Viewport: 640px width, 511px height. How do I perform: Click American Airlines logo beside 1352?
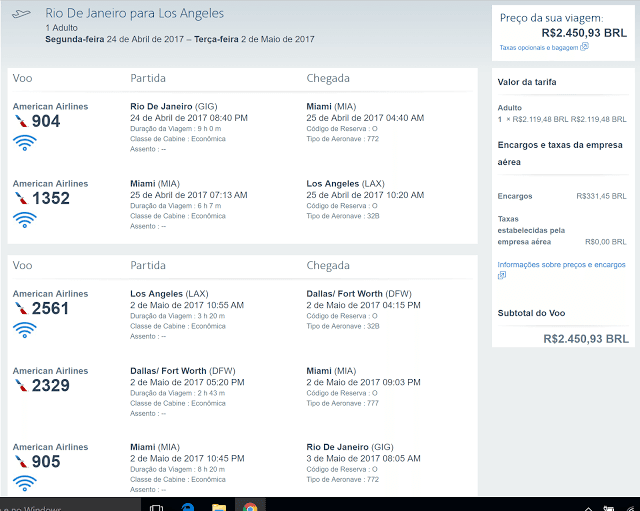tap(21, 198)
